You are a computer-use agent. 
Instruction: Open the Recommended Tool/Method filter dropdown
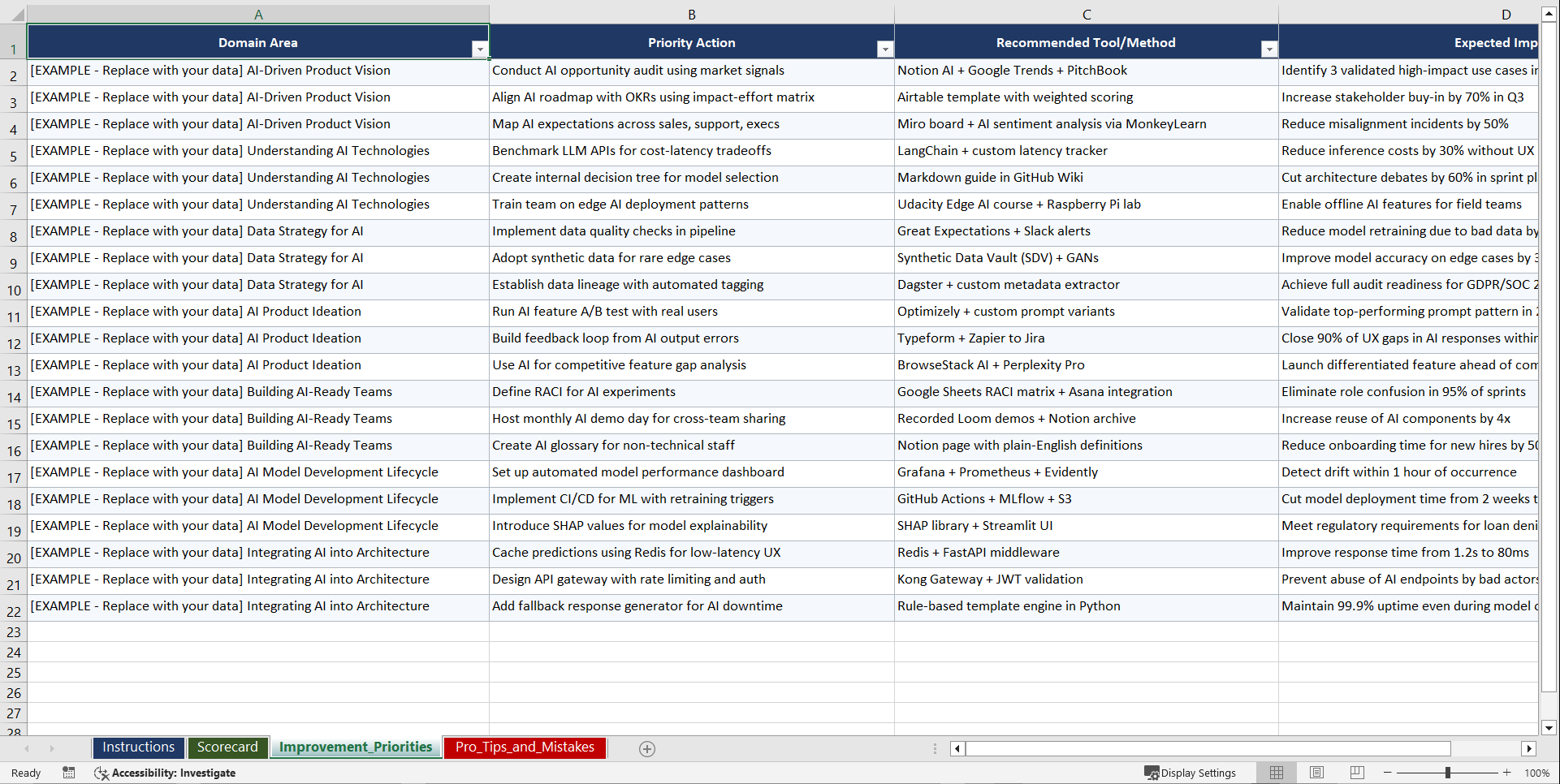[x=1269, y=49]
